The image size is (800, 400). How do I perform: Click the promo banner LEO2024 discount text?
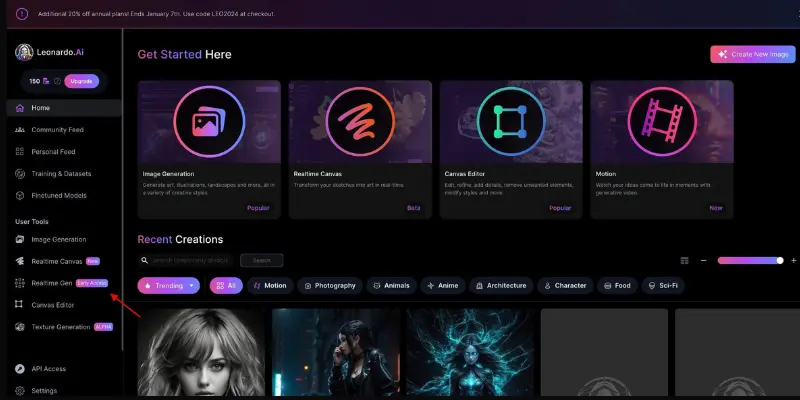(x=157, y=14)
